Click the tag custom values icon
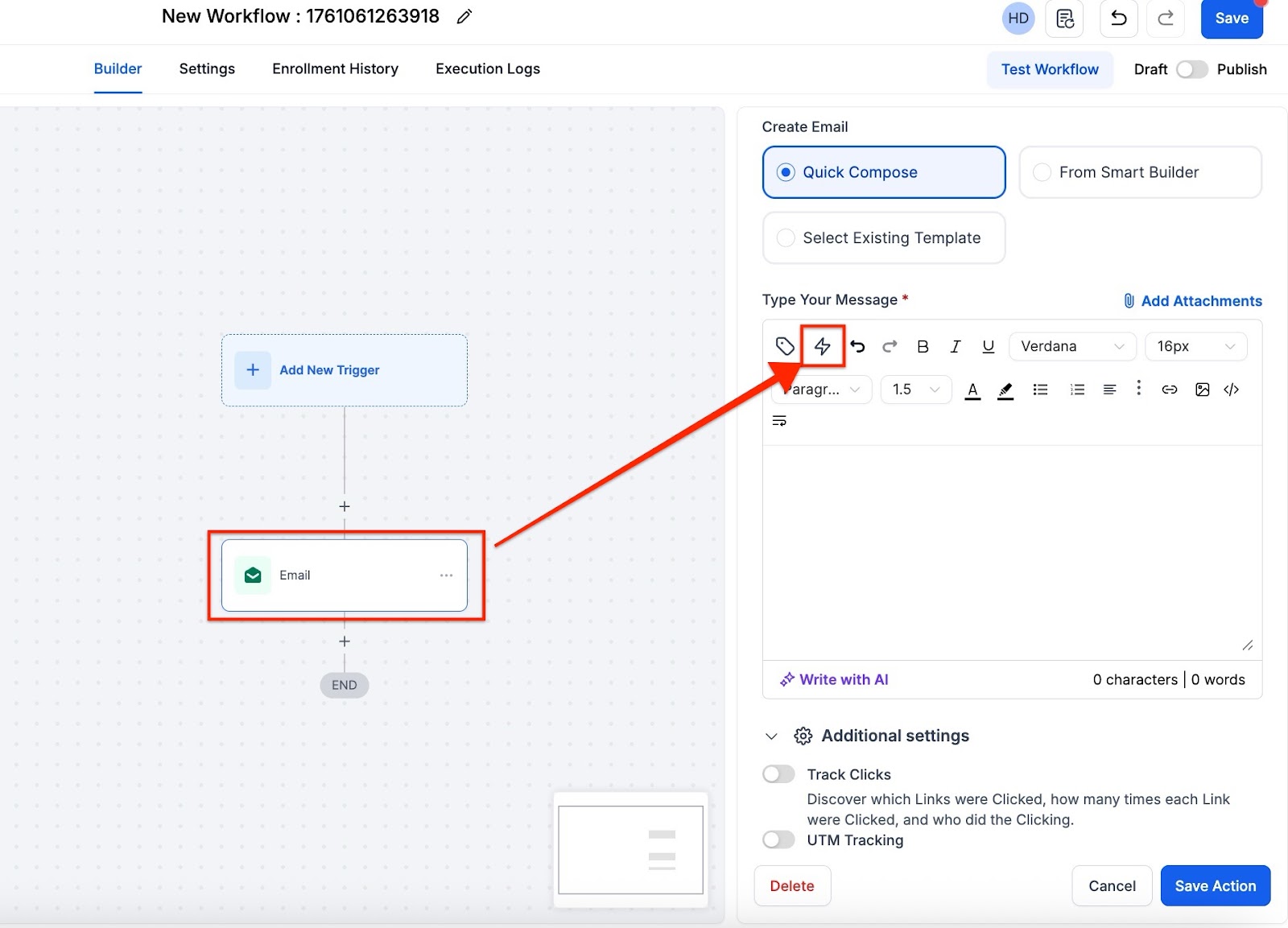 click(x=785, y=346)
